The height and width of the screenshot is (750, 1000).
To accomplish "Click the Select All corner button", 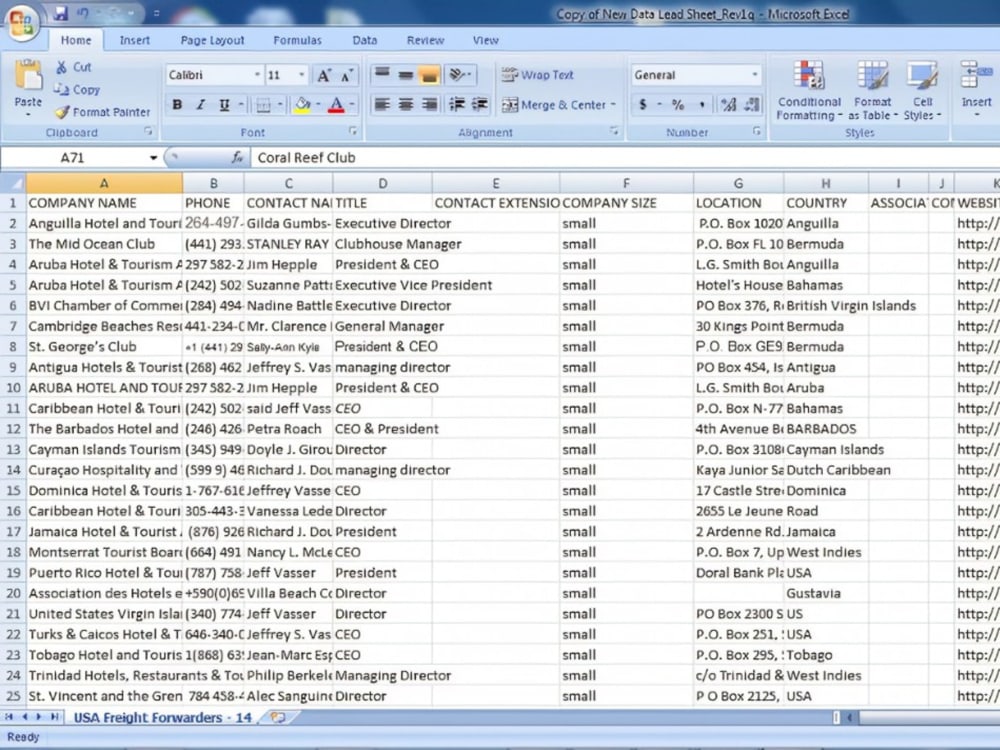I will [13, 184].
